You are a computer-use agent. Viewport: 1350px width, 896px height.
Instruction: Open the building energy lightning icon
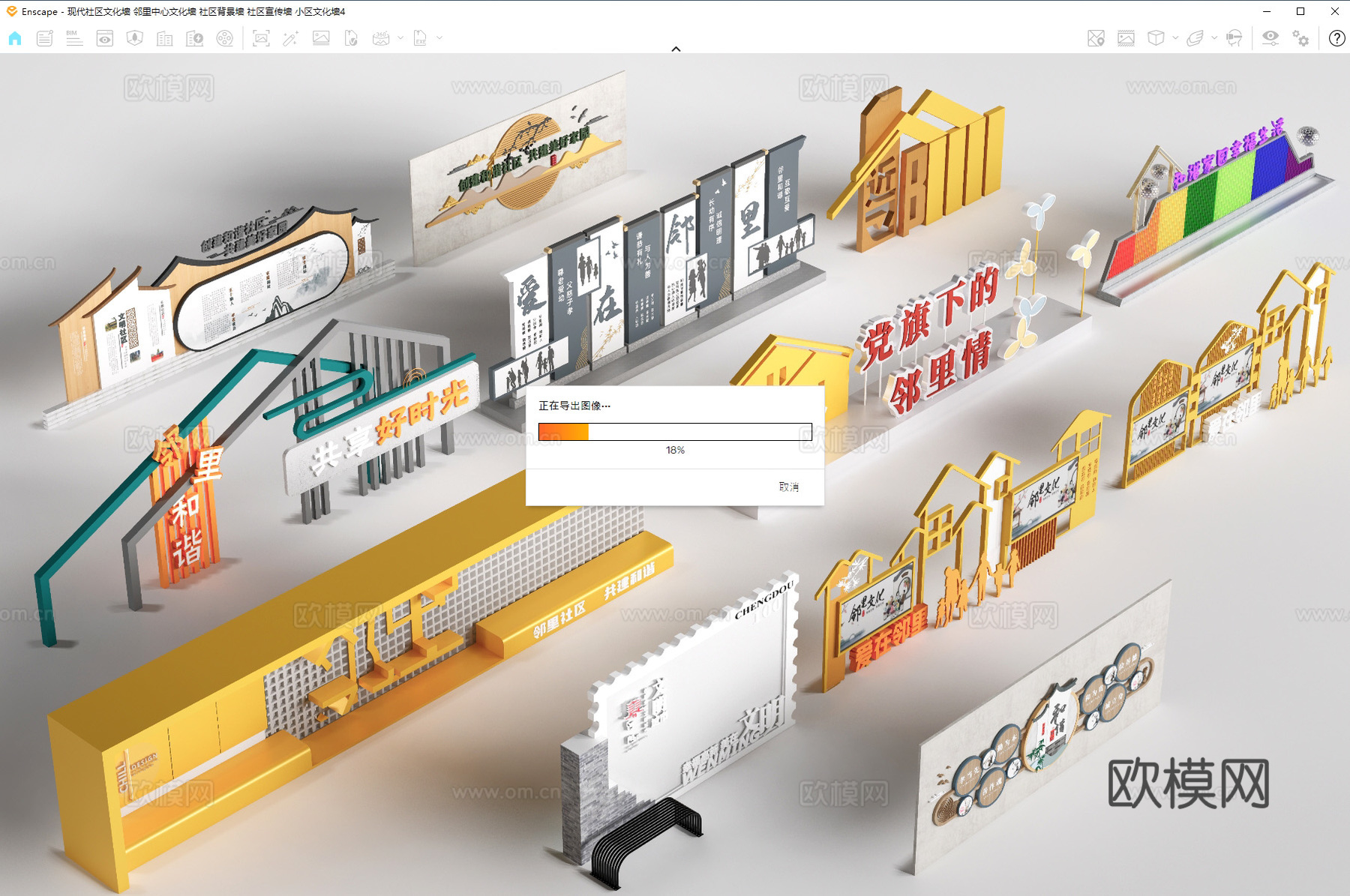point(195,38)
